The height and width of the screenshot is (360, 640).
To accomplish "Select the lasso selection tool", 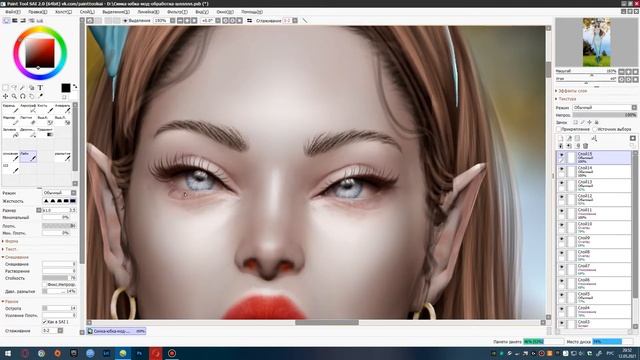I will [x=14, y=88].
